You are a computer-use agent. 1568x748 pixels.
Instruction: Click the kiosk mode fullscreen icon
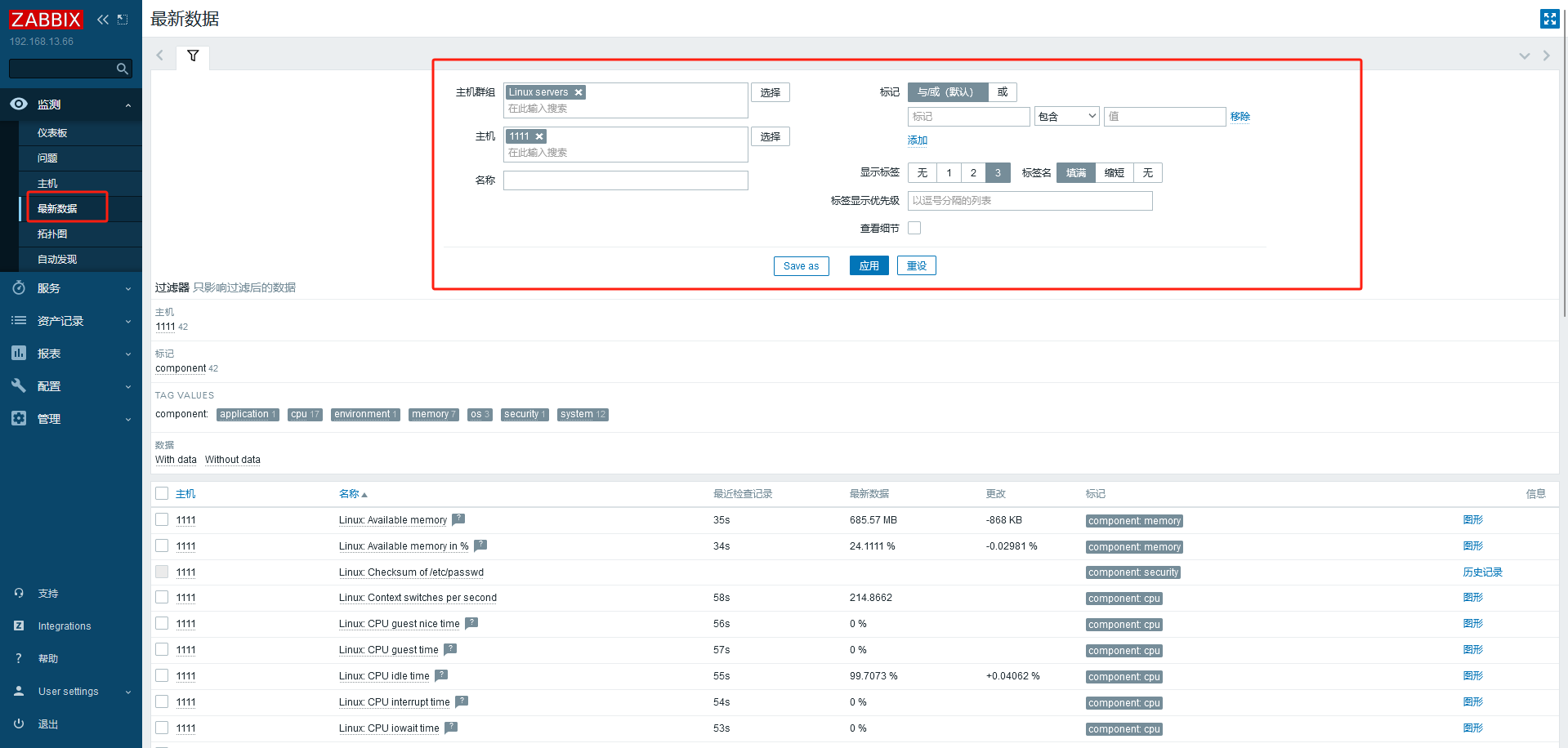(x=1549, y=19)
